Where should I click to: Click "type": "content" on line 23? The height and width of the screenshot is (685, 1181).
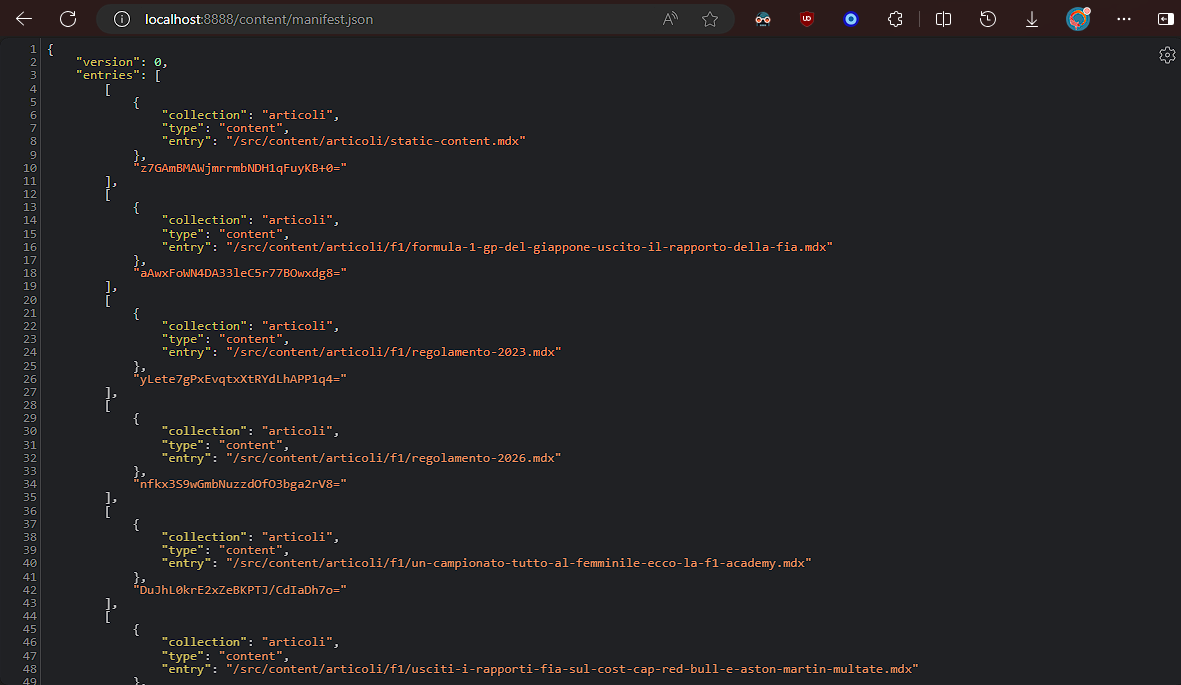(225, 339)
